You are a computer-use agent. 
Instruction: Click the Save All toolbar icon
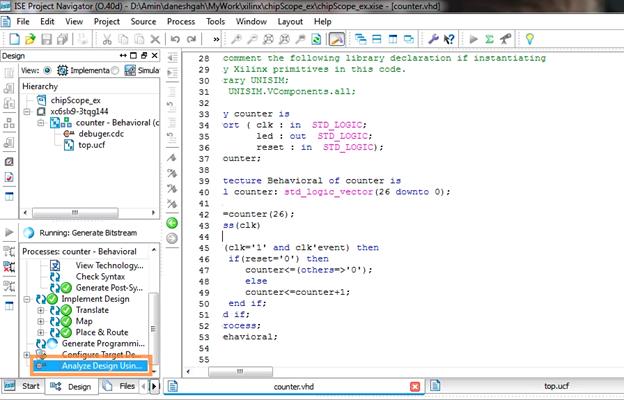click(62, 39)
